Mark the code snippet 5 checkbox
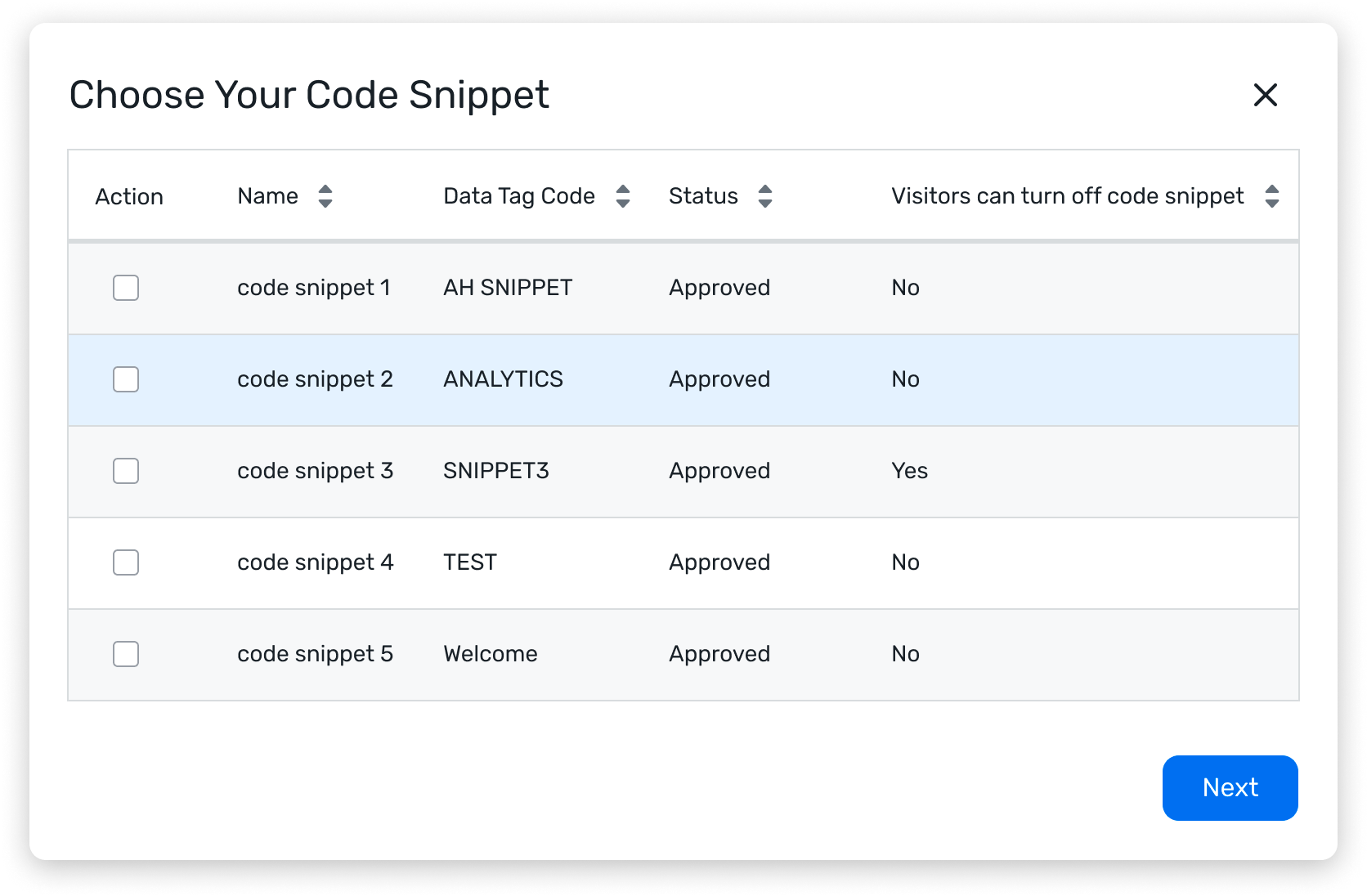Screen dimensions: 1367x896 [126, 654]
